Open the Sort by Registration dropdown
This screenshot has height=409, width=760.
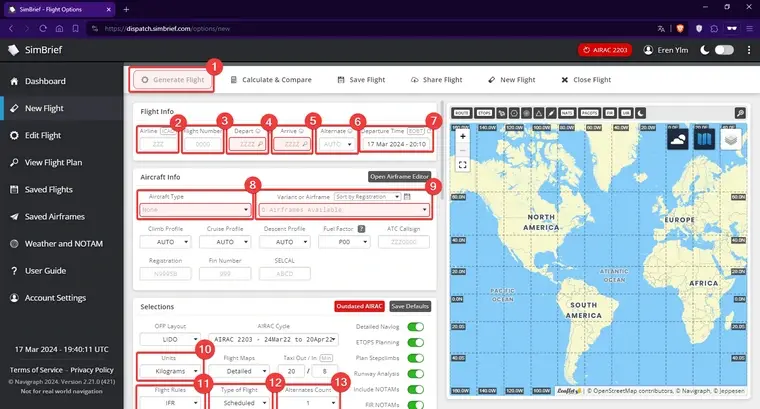(x=367, y=197)
